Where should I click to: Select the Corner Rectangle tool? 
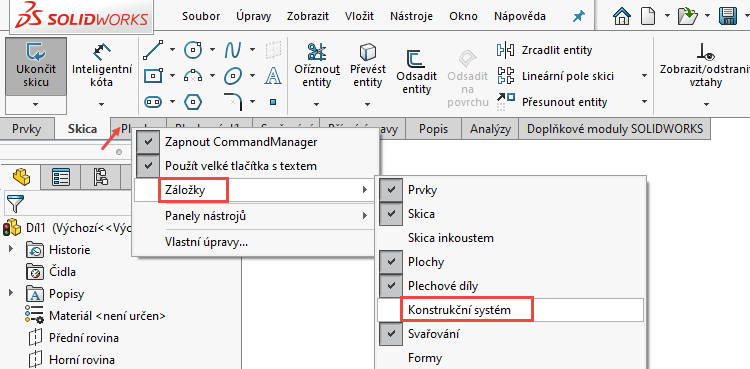[154, 75]
